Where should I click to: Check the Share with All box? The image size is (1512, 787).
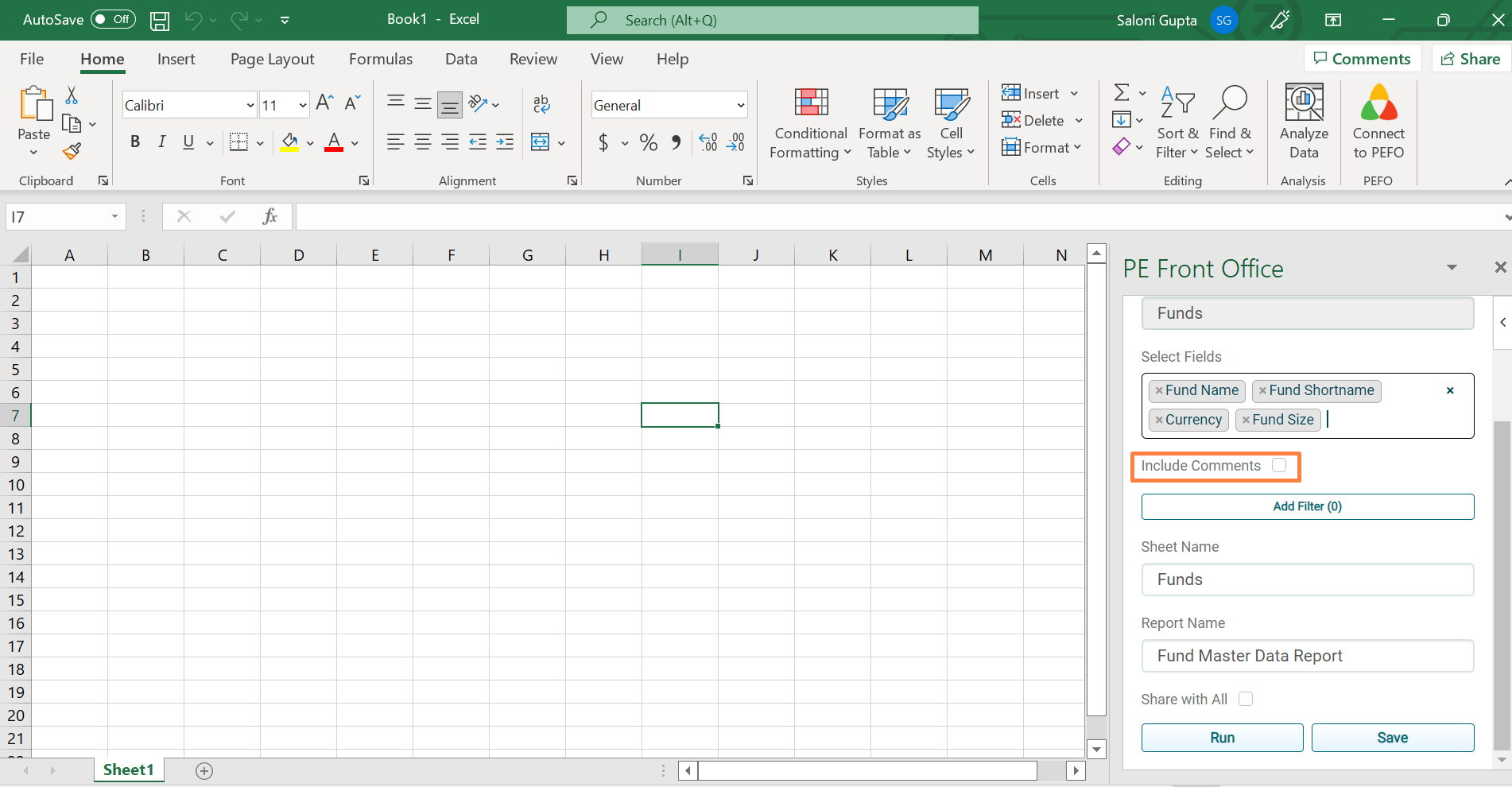point(1246,699)
